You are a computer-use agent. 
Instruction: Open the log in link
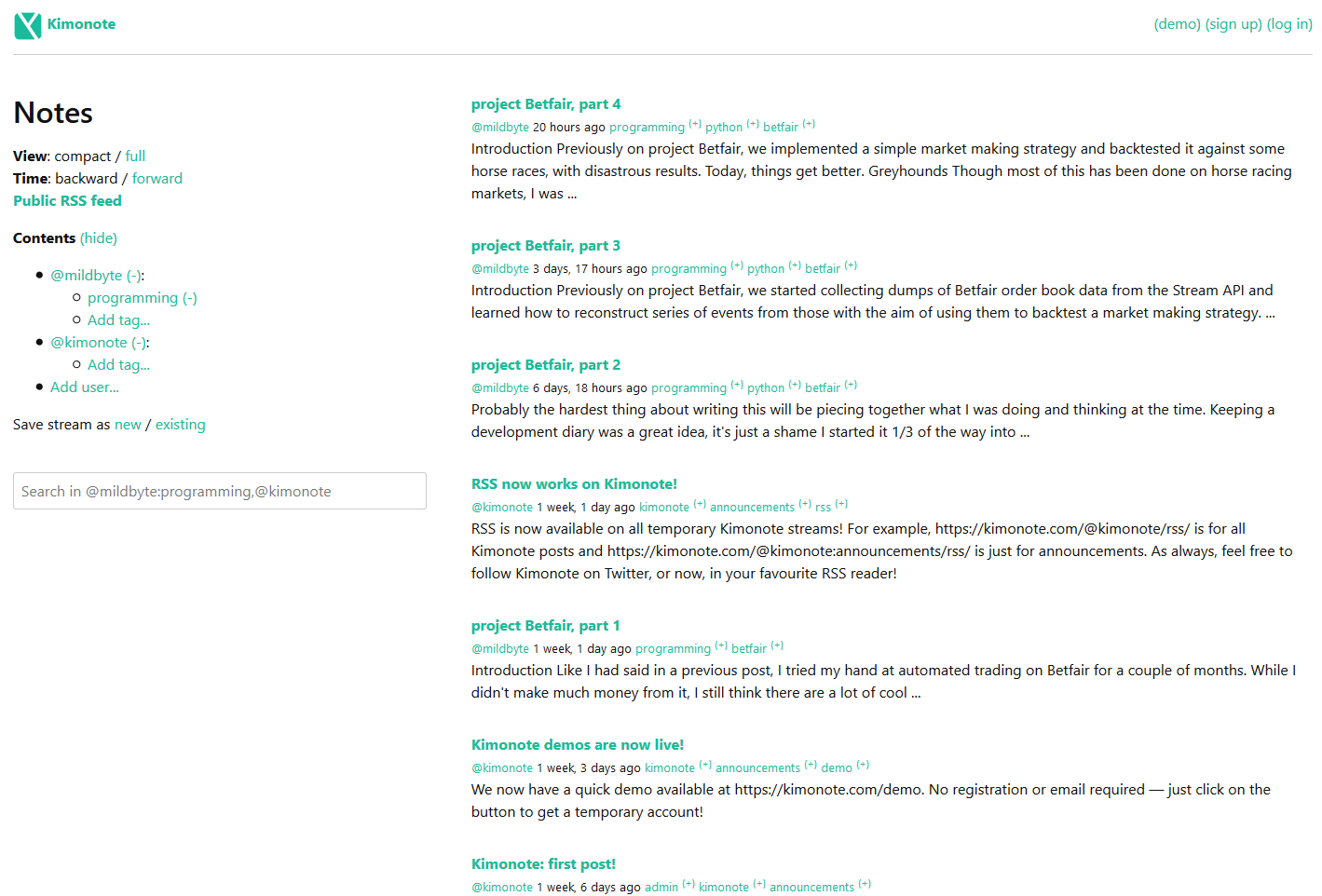pos(1289,24)
